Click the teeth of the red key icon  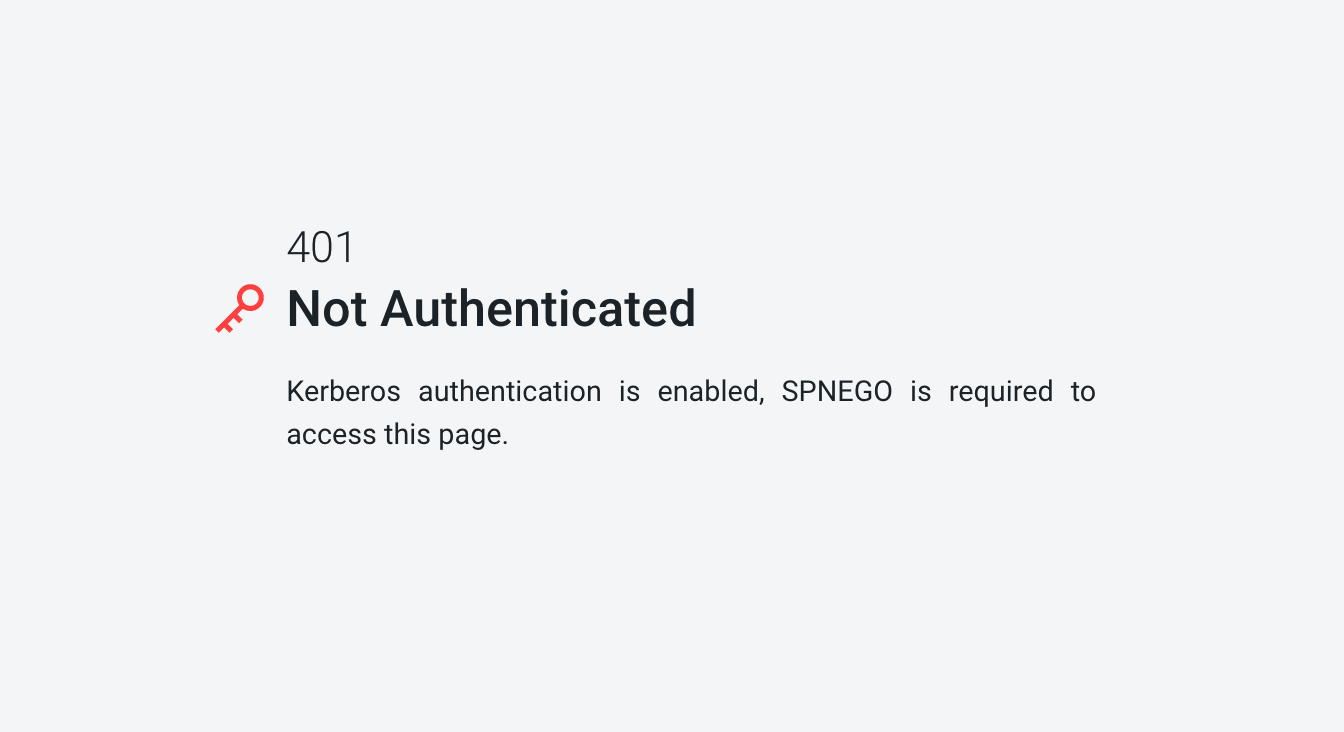[225, 323]
